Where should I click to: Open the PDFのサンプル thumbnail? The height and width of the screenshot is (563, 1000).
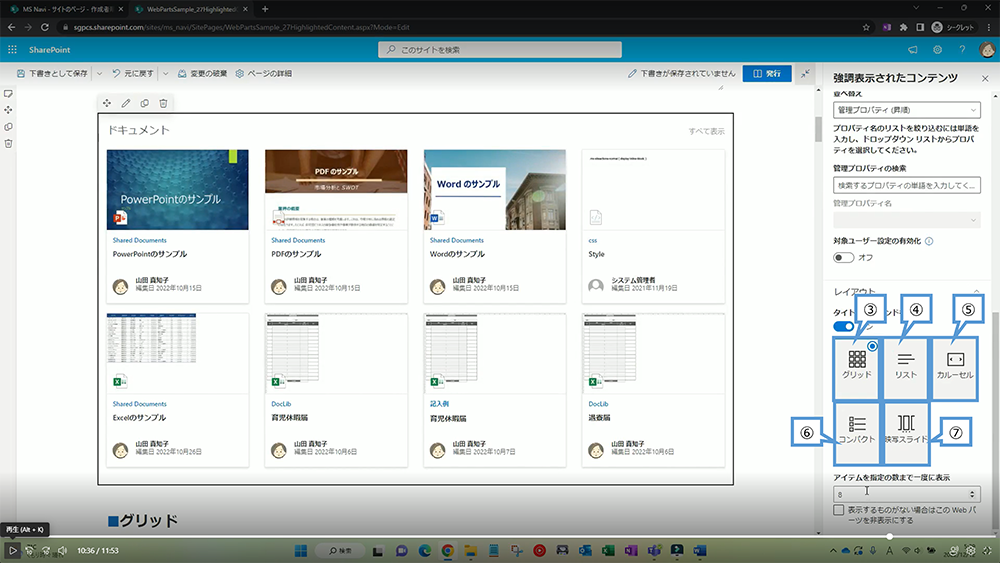coord(336,190)
